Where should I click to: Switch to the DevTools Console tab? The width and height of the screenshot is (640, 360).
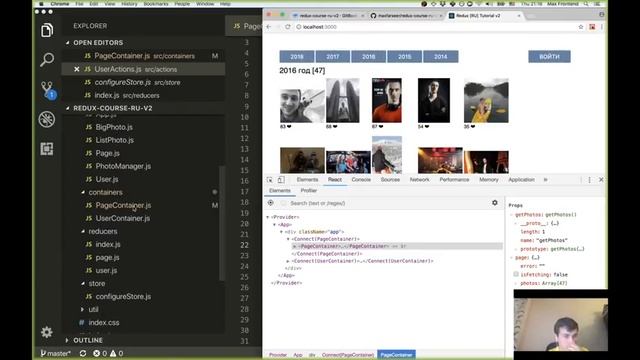point(361,180)
